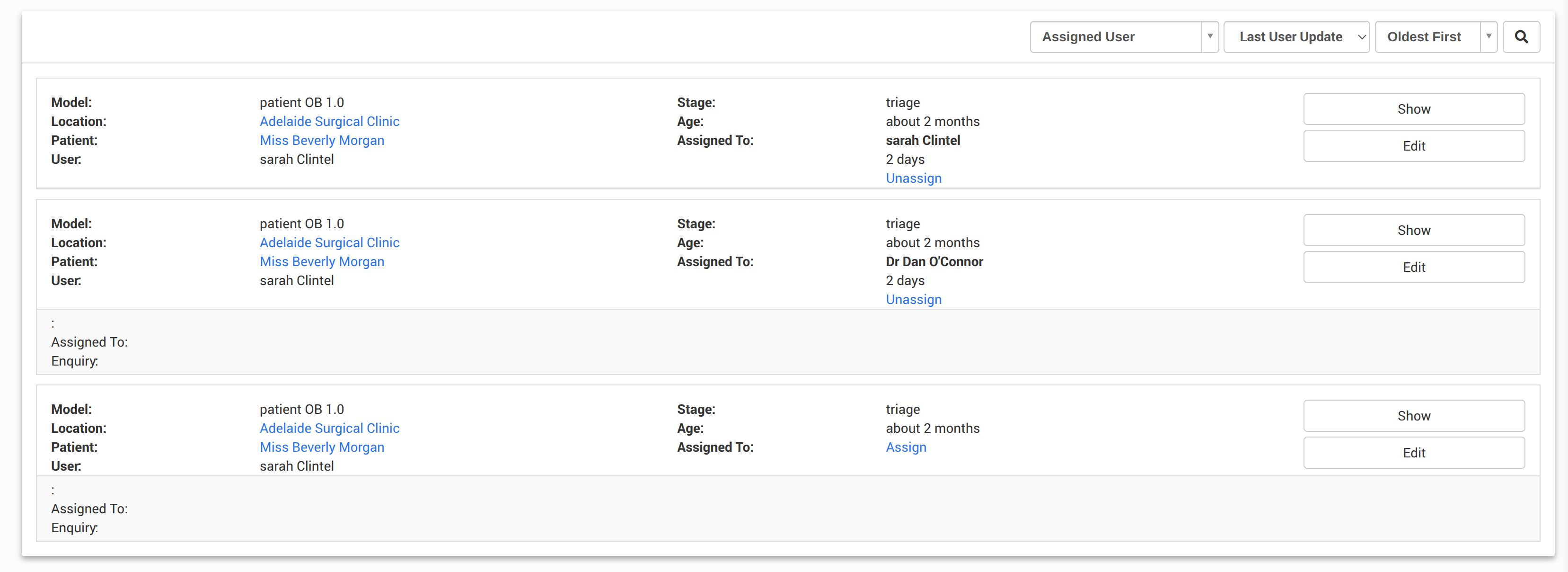Unassign Dr Dan O'Connor from second record
Viewport: 1568px width, 572px height.
pyautogui.click(x=913, y=299)
